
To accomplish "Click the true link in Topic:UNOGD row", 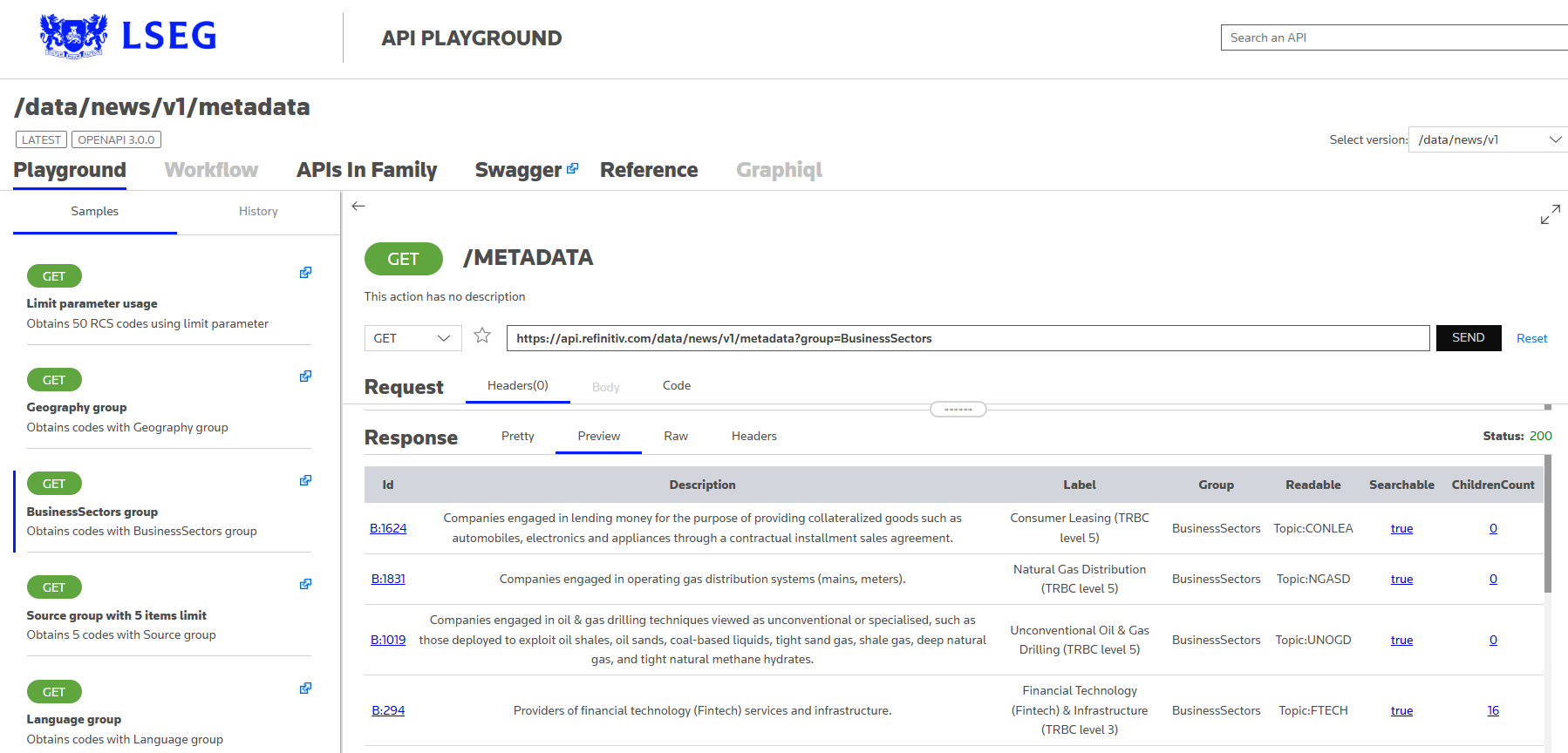I will pyautogui.click(x=1401, y=640).
